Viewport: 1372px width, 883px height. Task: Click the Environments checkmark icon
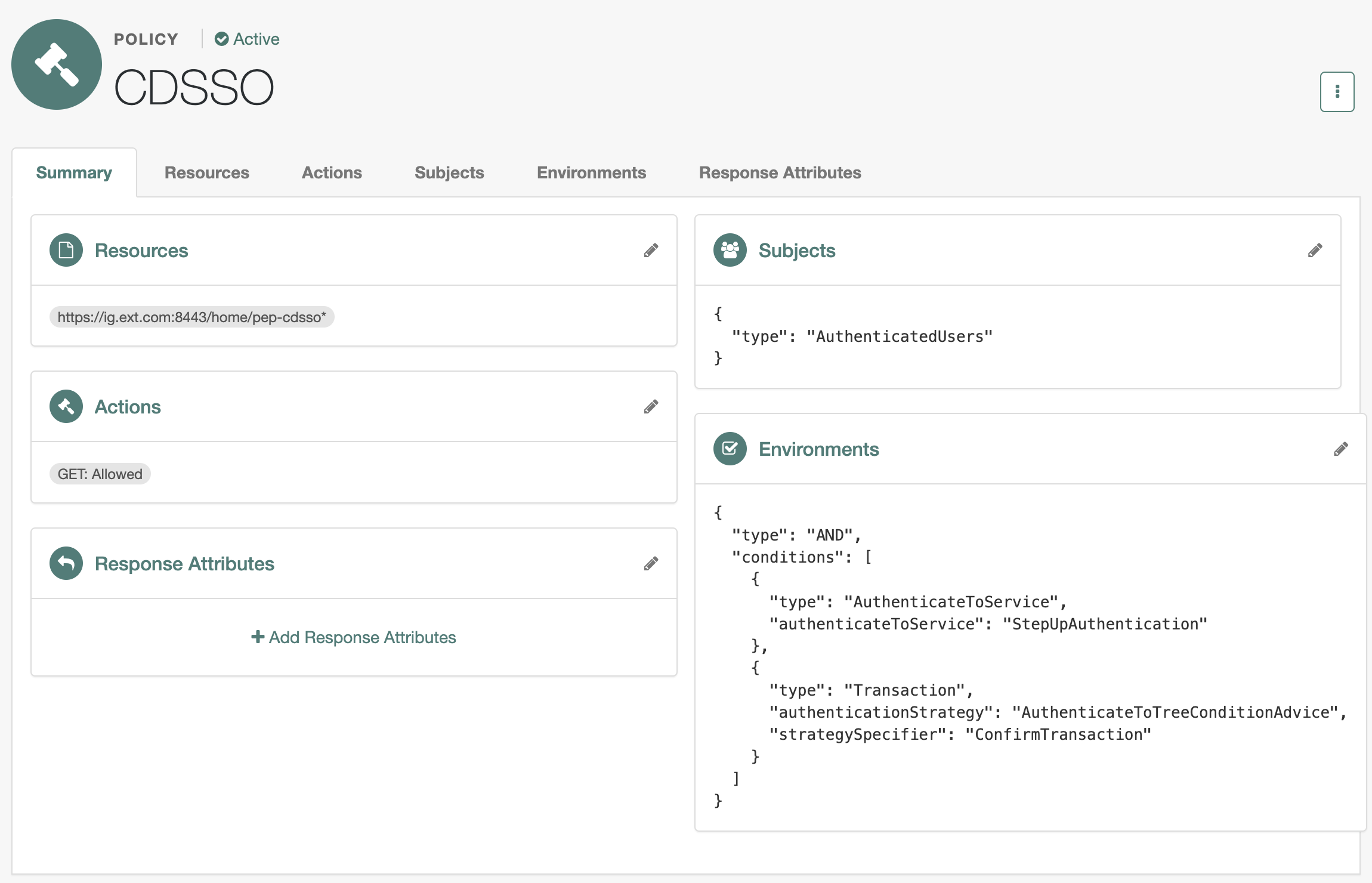point(730,449)
